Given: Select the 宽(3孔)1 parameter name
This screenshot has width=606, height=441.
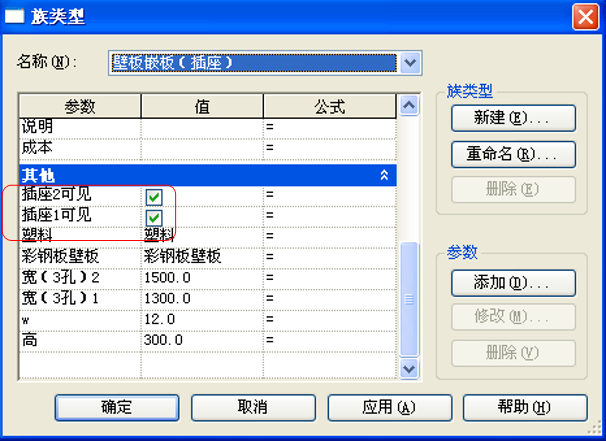Looking at the screenshot, I should 80,298.
